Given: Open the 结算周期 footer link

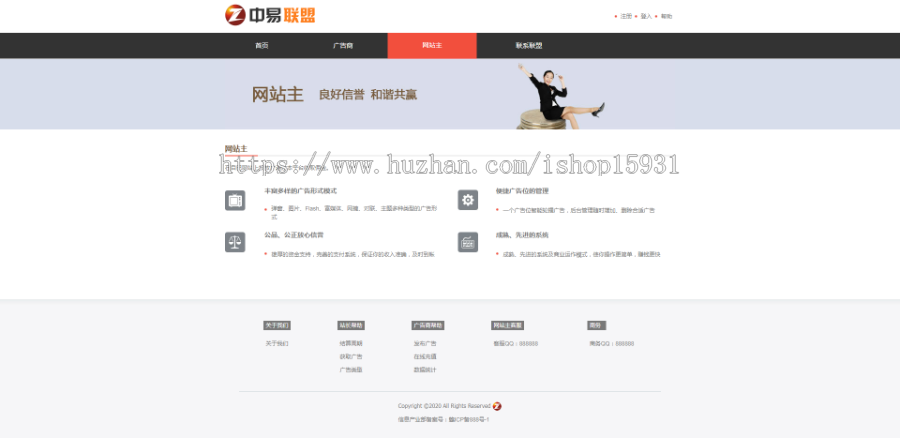Looking at the screenshot, I should 351,343.
